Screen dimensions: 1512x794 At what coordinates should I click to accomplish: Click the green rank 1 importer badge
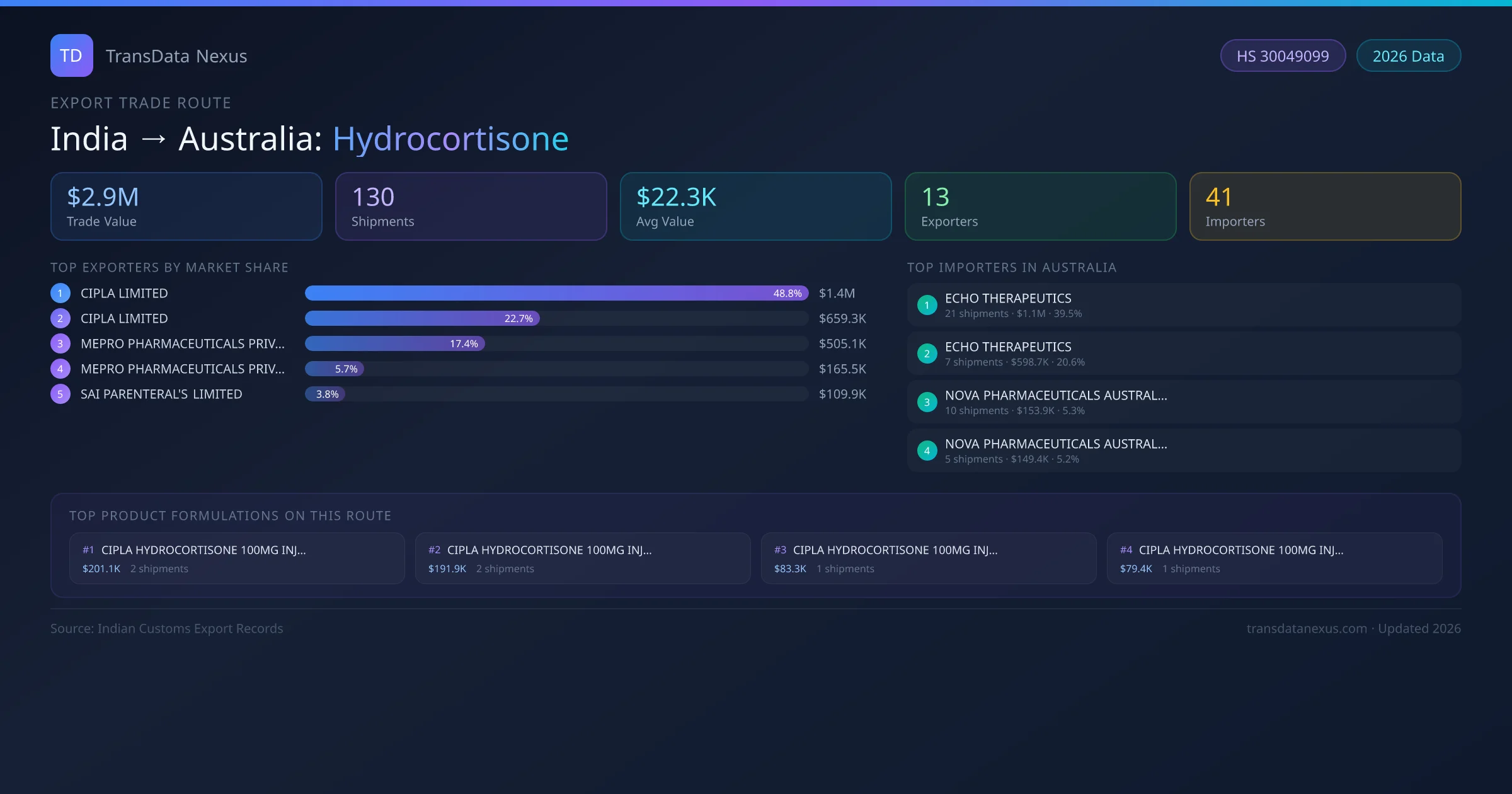[x=927, y=305]
